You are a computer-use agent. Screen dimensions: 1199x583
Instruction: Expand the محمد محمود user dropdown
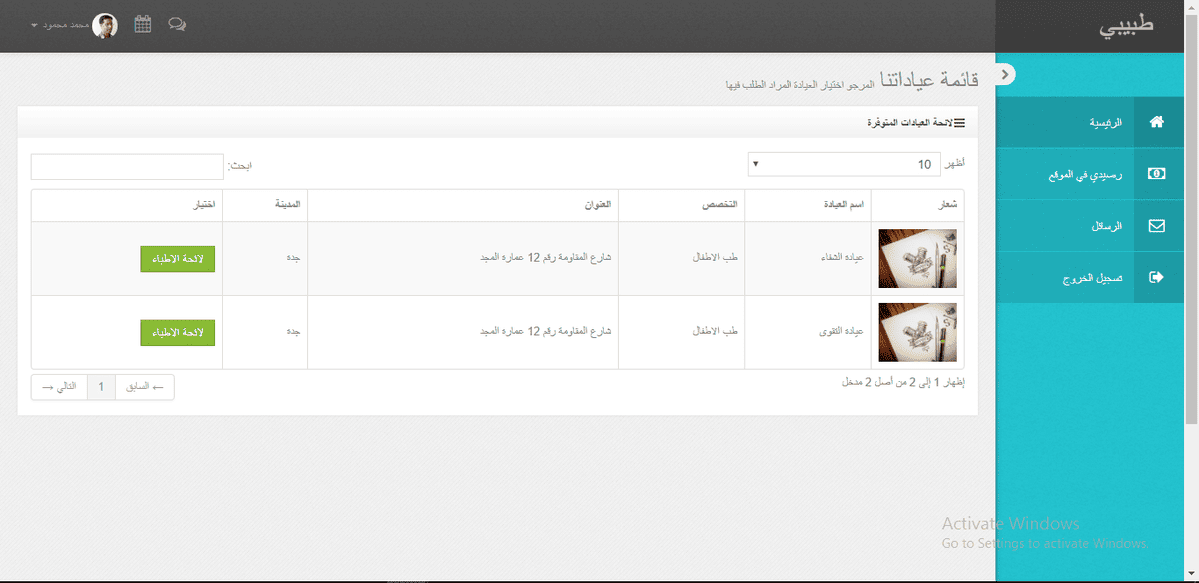point(60,25)
